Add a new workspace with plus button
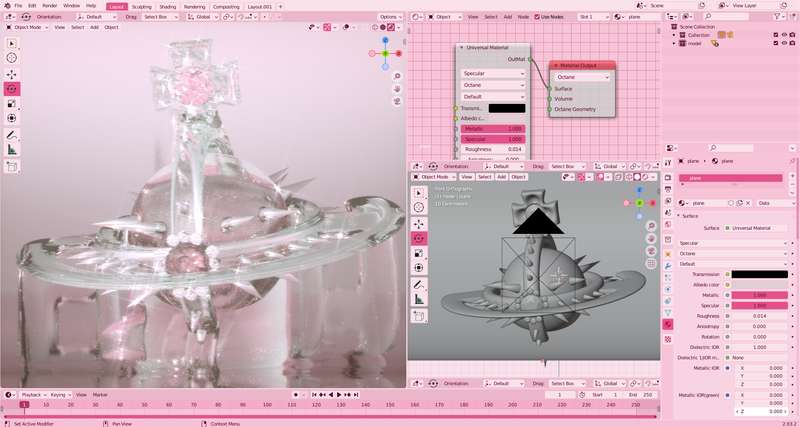Viewport: 800px width, 427px height. click(x=280, y=7)
